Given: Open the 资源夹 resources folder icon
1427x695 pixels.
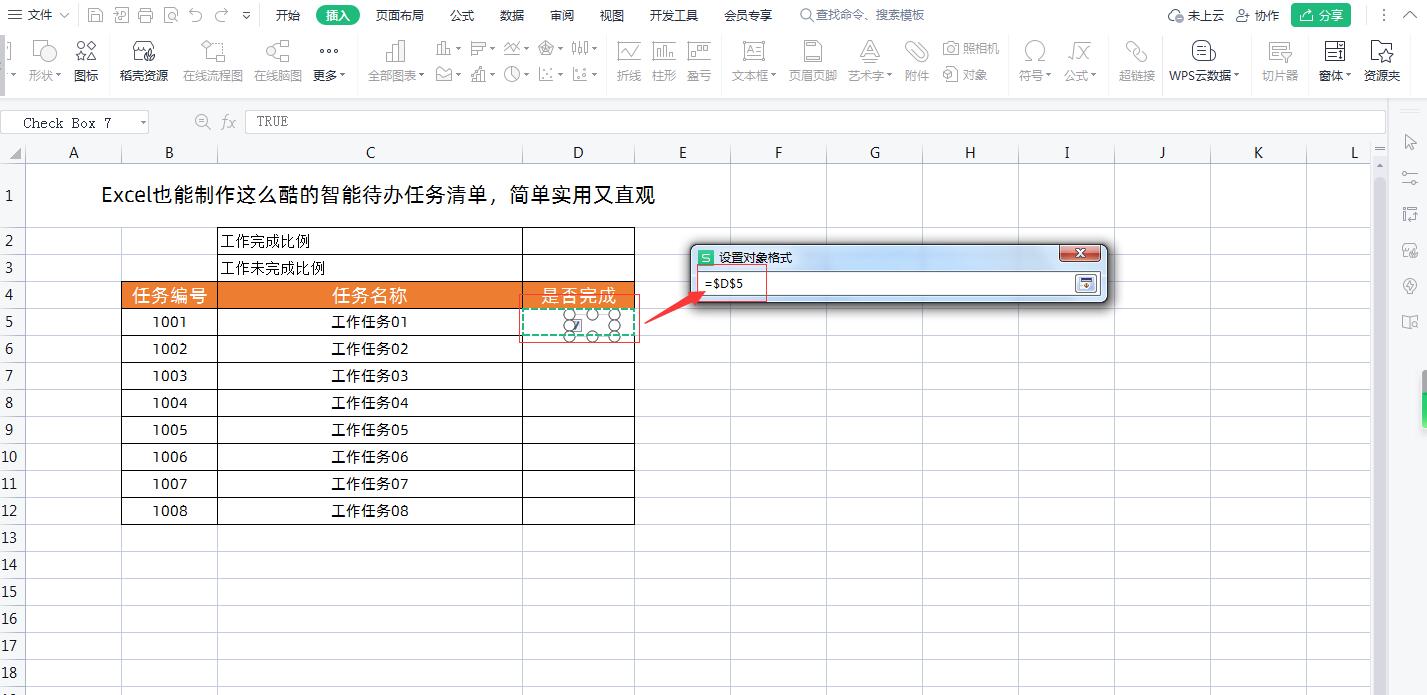Looking at the screenshot, I should (x=1382, y=60).
